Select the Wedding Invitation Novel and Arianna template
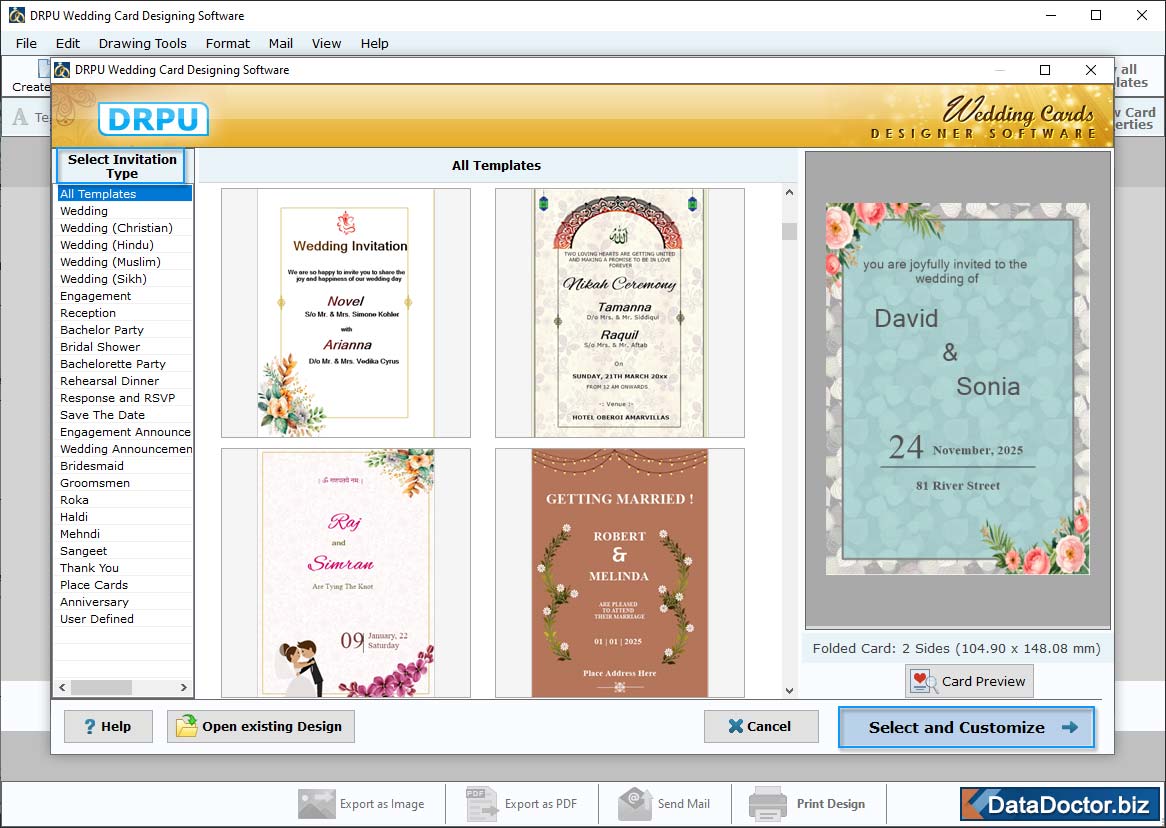The image size is (1166, 828). click(x=346, y=312)
